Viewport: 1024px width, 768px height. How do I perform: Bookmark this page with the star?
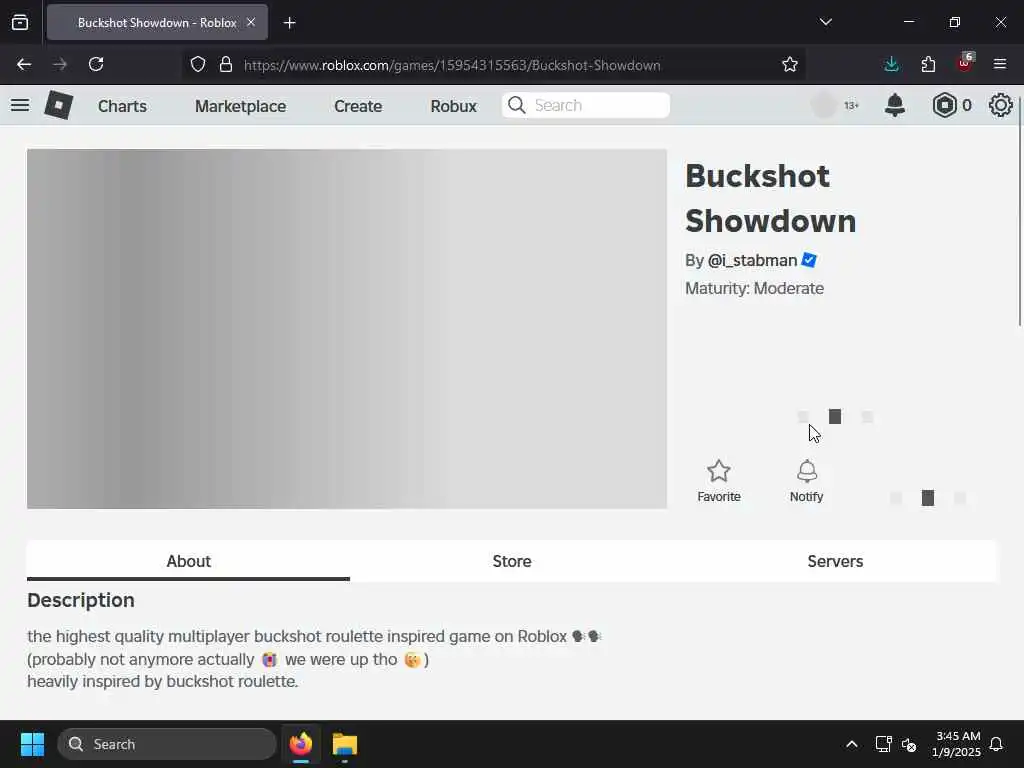click(x=790, y=64)
